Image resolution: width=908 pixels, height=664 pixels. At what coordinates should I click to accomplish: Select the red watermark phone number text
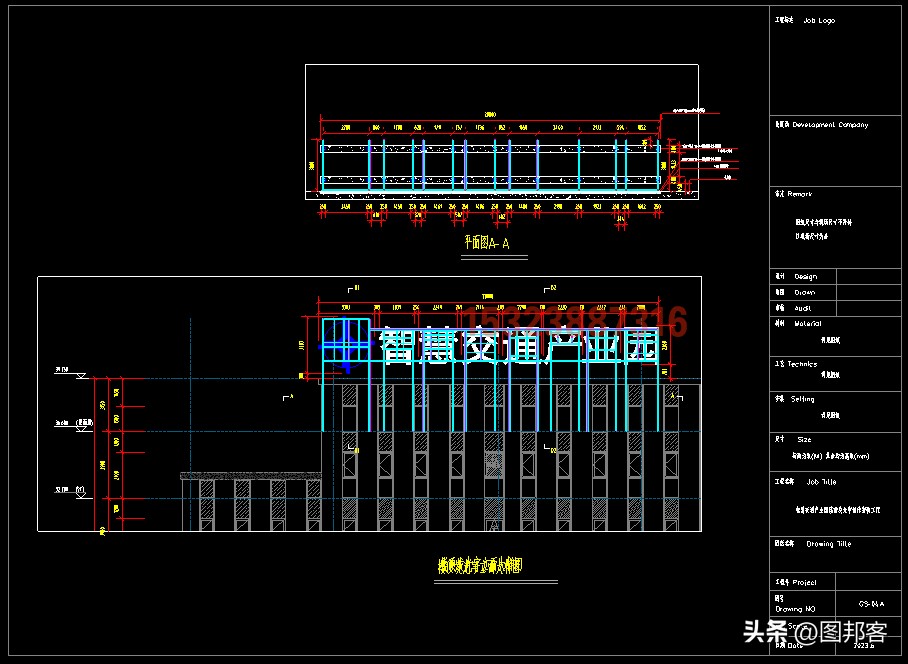click(x=590, y=322)
